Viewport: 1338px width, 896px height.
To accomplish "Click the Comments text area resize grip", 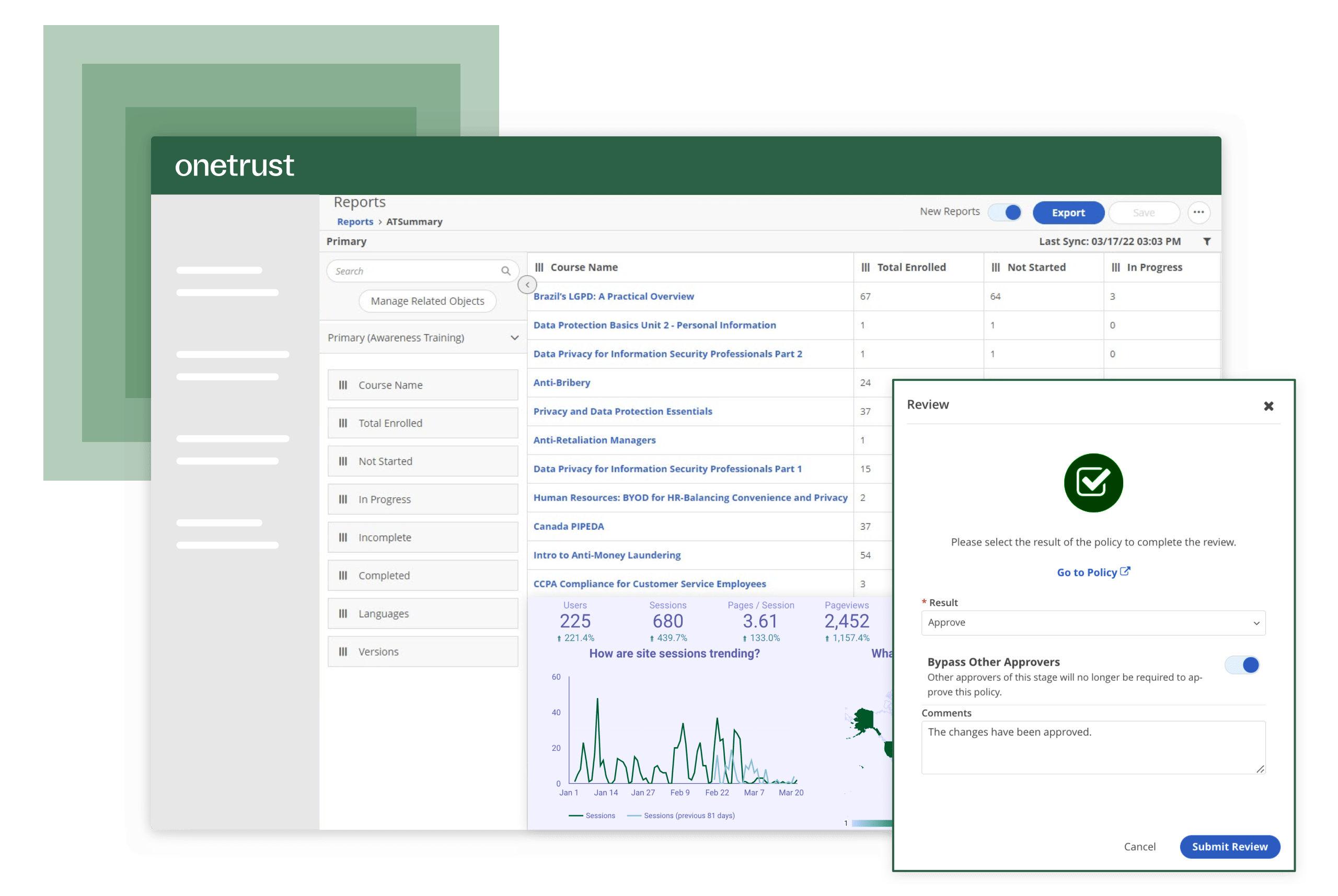I will [x=1260, y=769].
